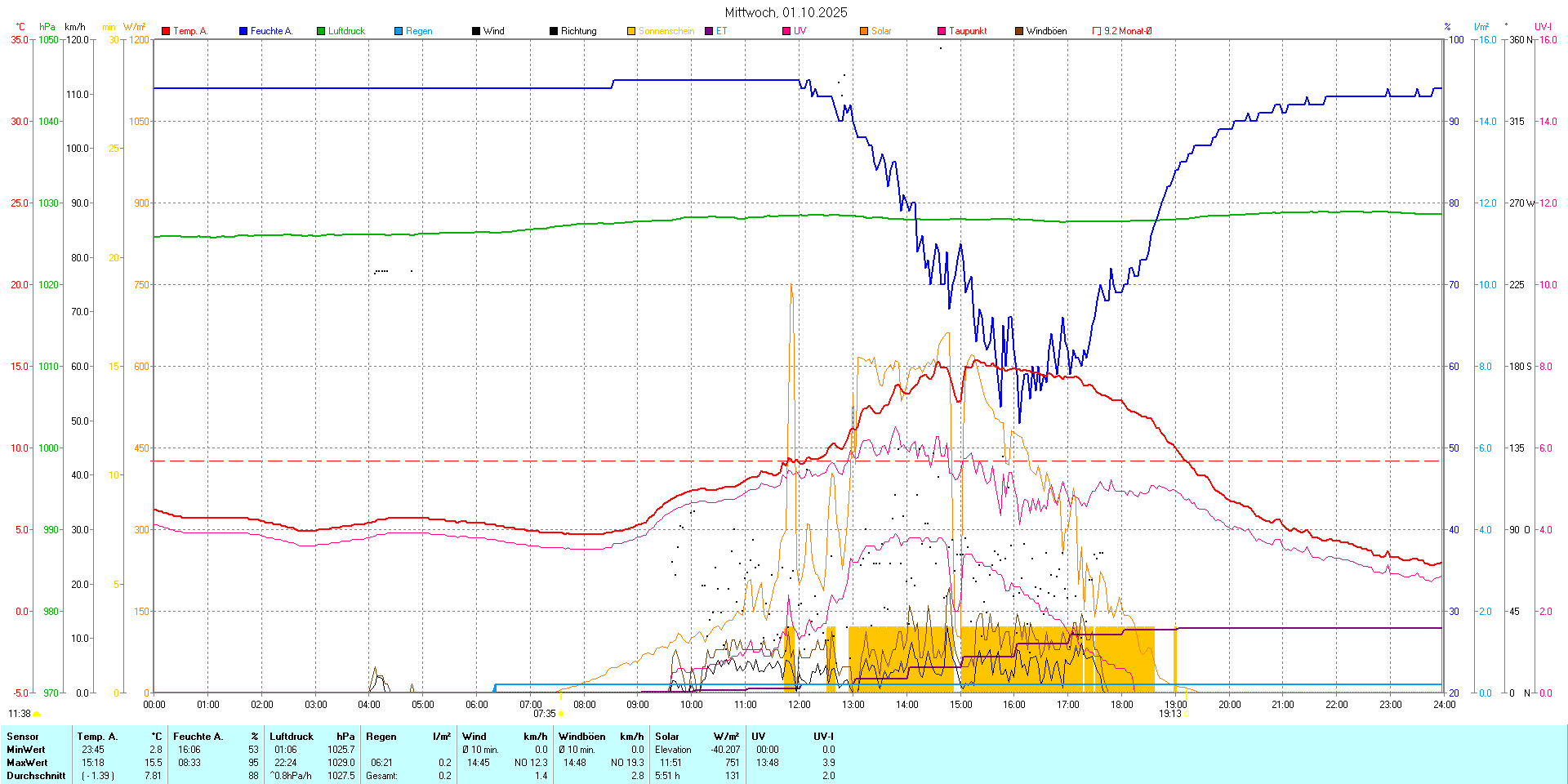1568x784 pixels.
Task: Toggle the pink Taupunkt legend box
Action: pos(942,31)
